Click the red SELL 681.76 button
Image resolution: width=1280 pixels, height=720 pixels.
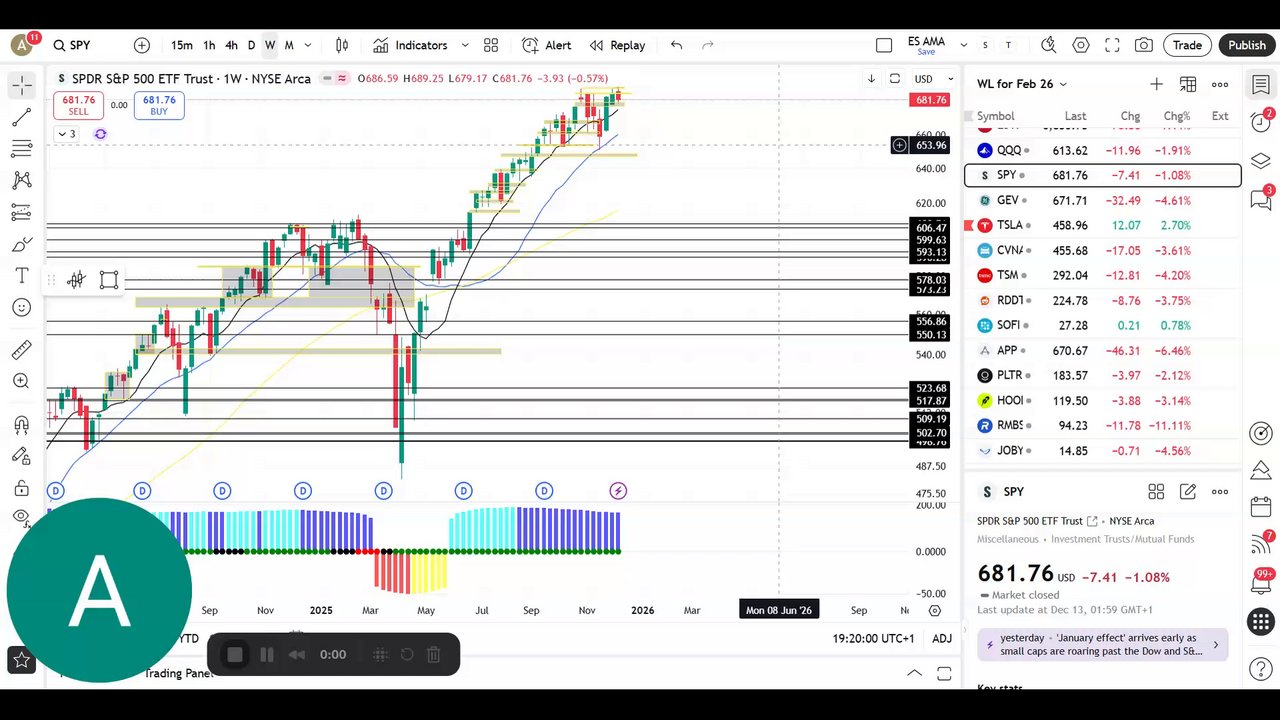(78, 105)
